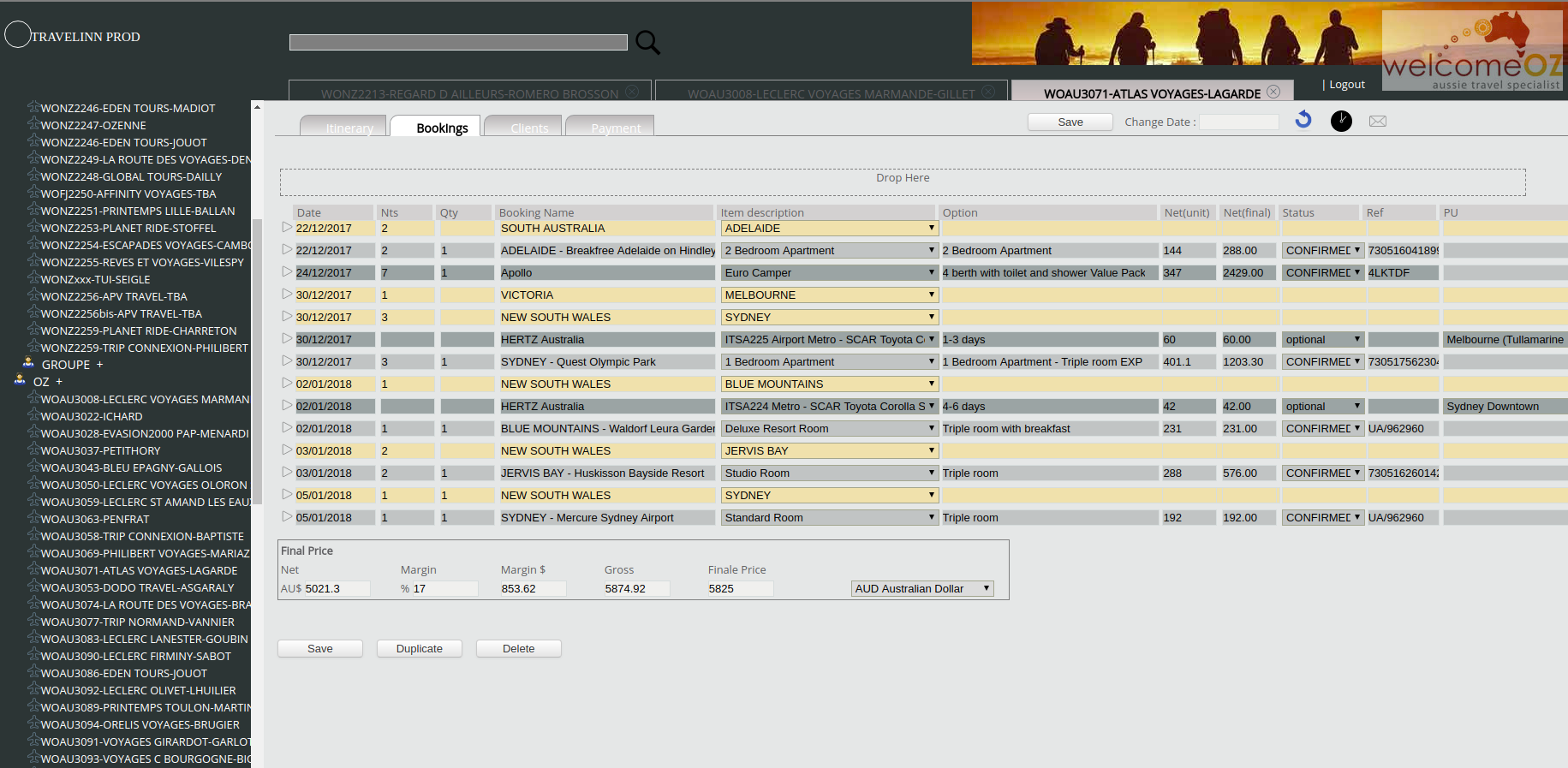Click the envelope email icon
The image size is (1568, 768).
[1378, 121]
